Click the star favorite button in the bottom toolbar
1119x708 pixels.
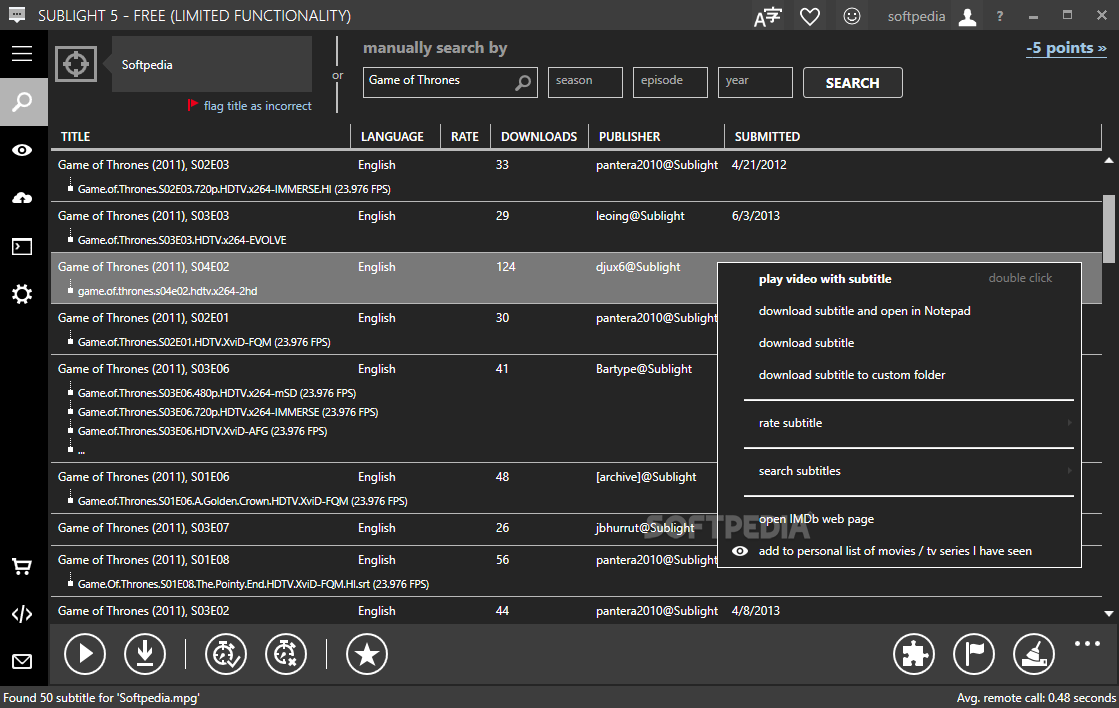[367, 654]
